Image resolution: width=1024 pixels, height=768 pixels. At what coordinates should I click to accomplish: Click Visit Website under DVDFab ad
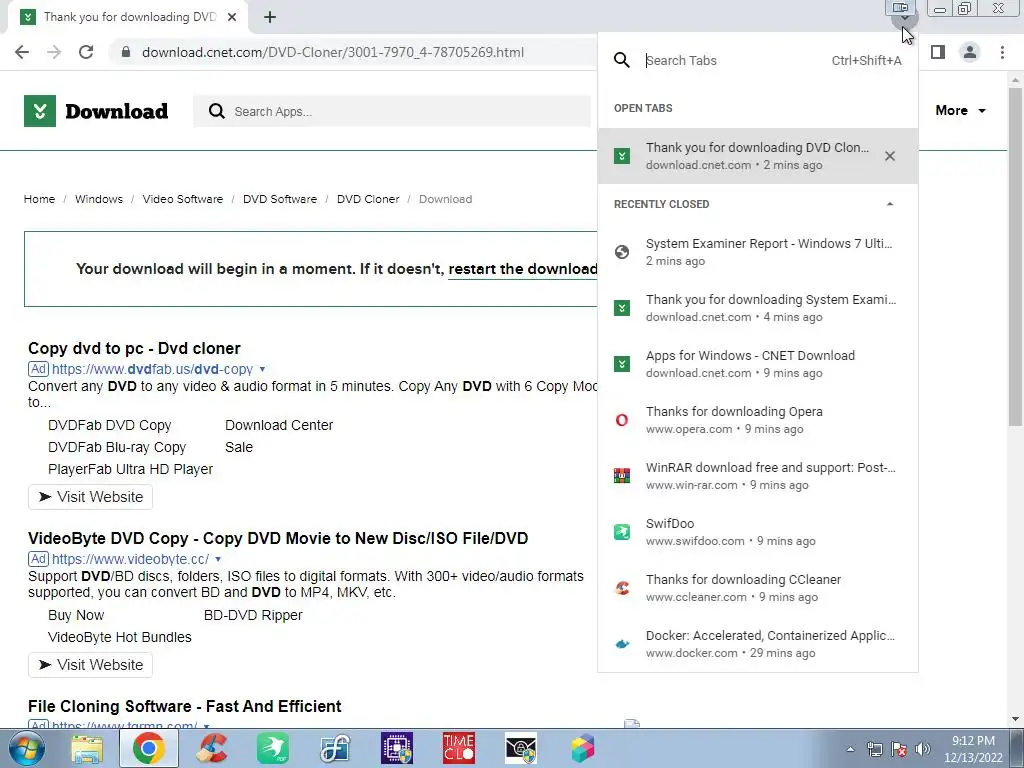(x=91, y=497)
